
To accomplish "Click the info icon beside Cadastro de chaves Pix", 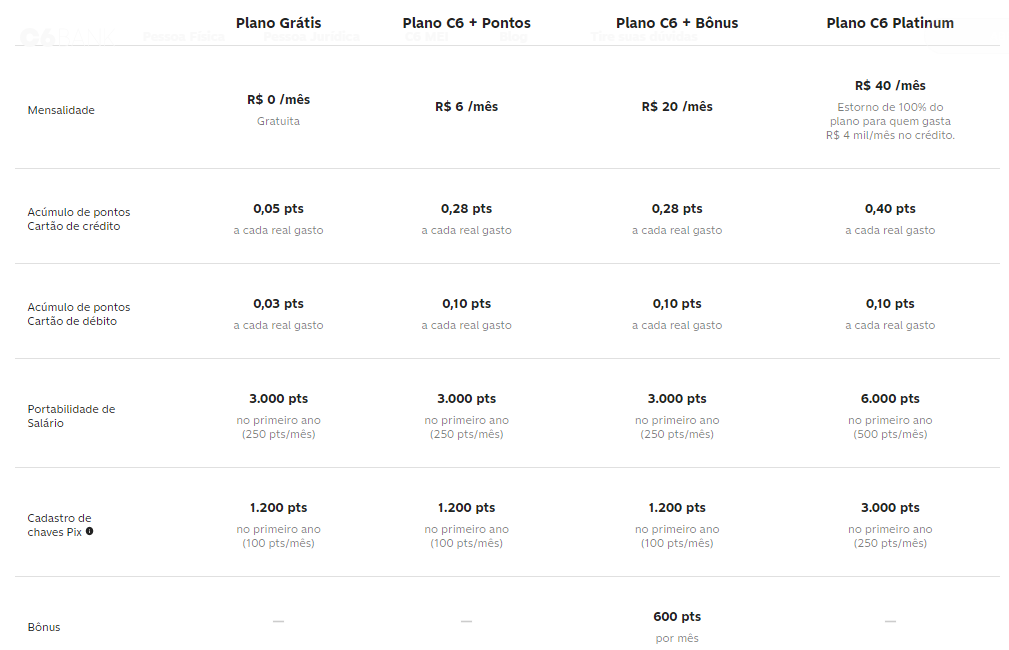I will (90, 532).
